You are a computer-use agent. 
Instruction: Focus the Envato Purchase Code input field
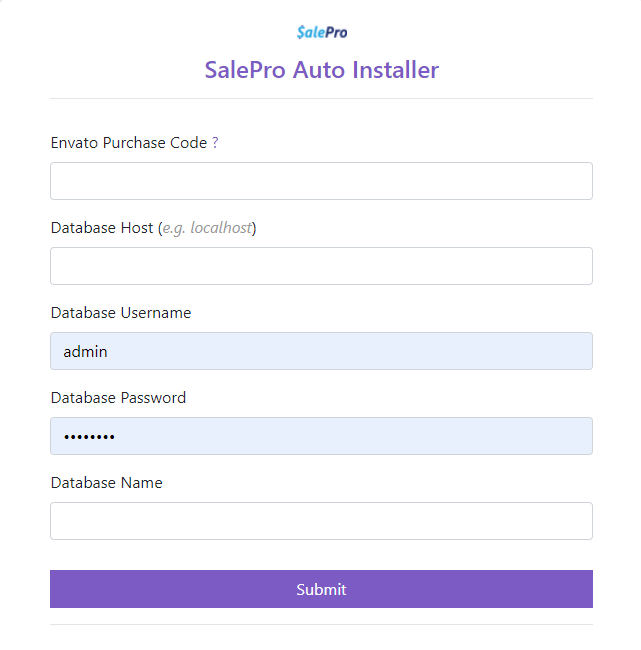321,181
